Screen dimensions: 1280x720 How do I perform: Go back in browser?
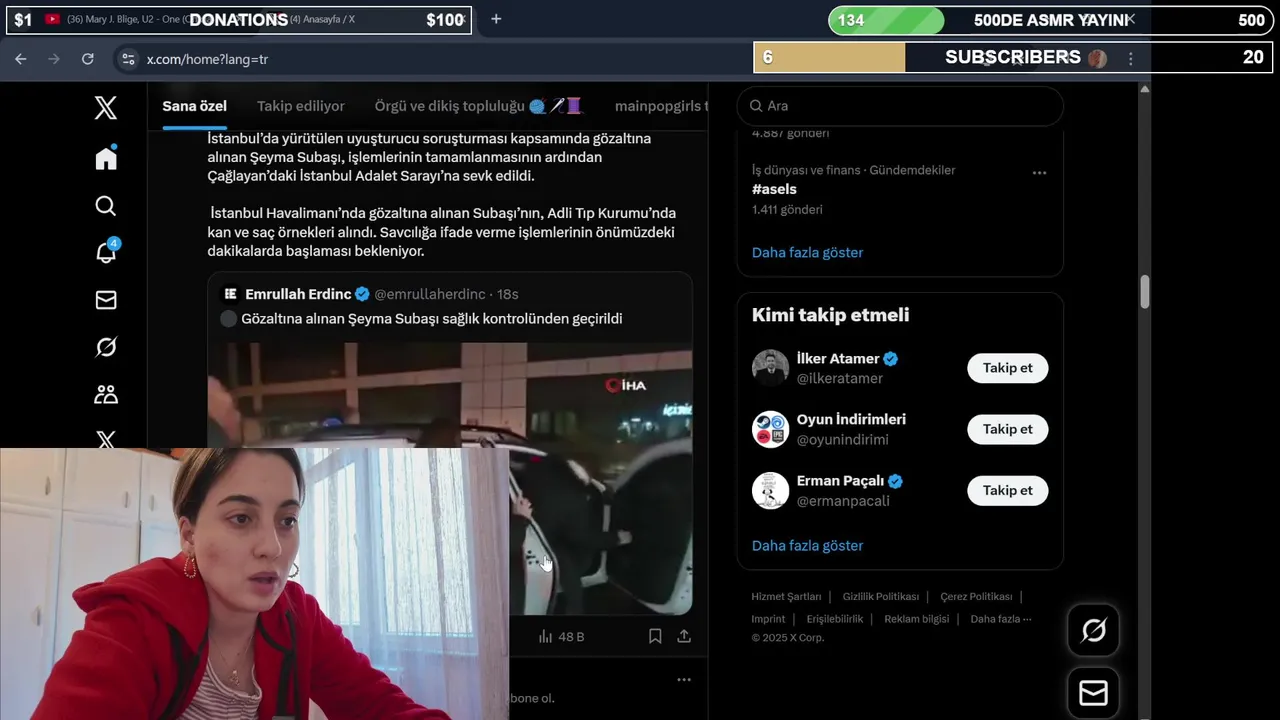21,59
